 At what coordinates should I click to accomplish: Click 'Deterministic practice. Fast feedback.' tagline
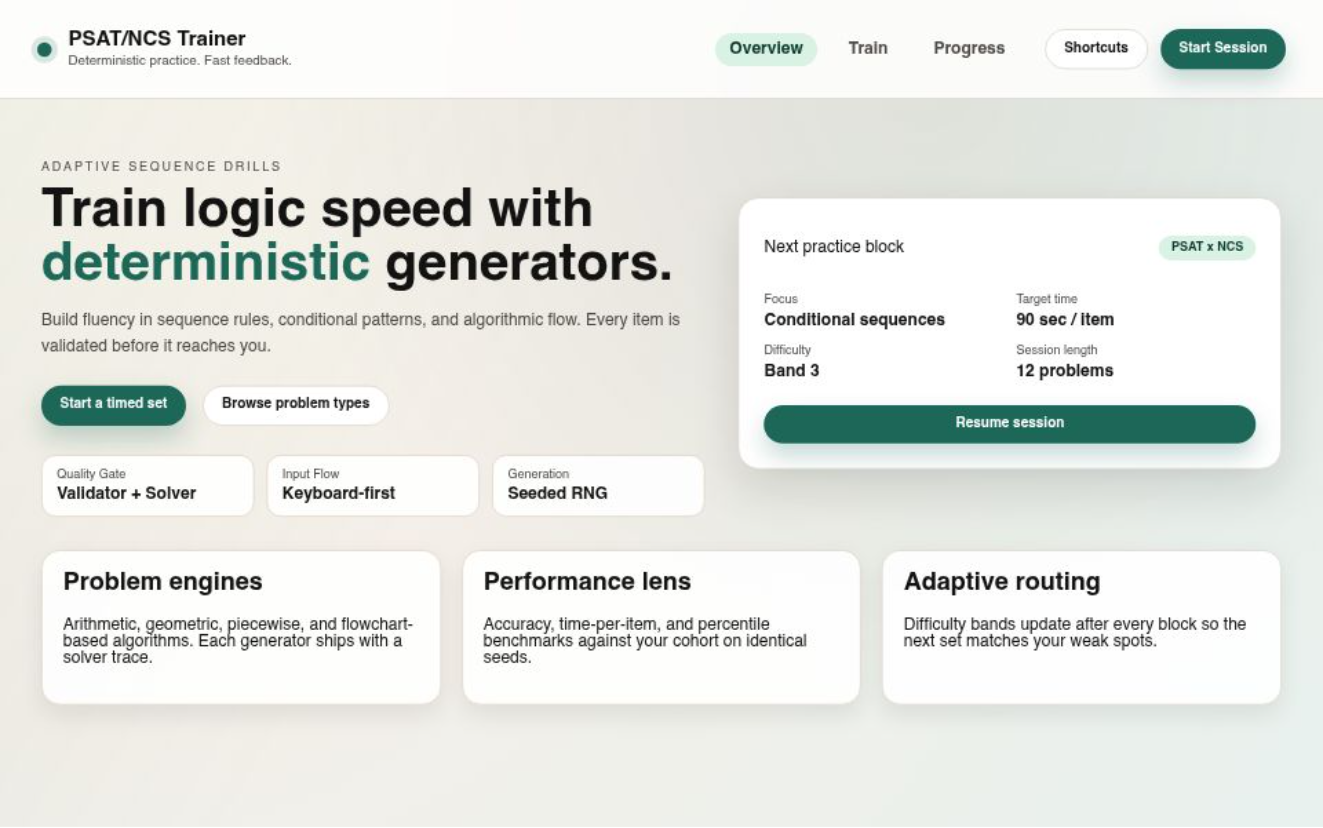[180, 61]
